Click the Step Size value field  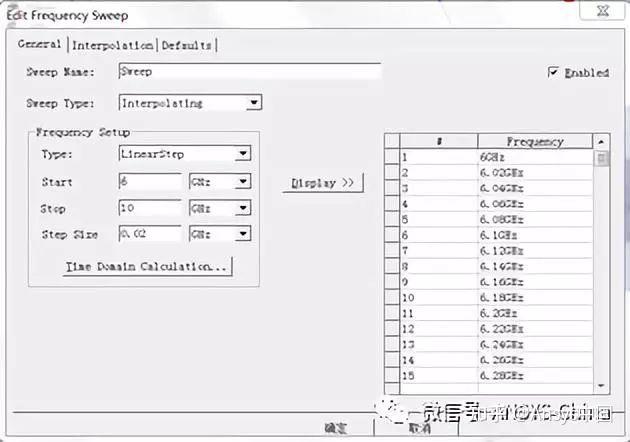[150, 234]
